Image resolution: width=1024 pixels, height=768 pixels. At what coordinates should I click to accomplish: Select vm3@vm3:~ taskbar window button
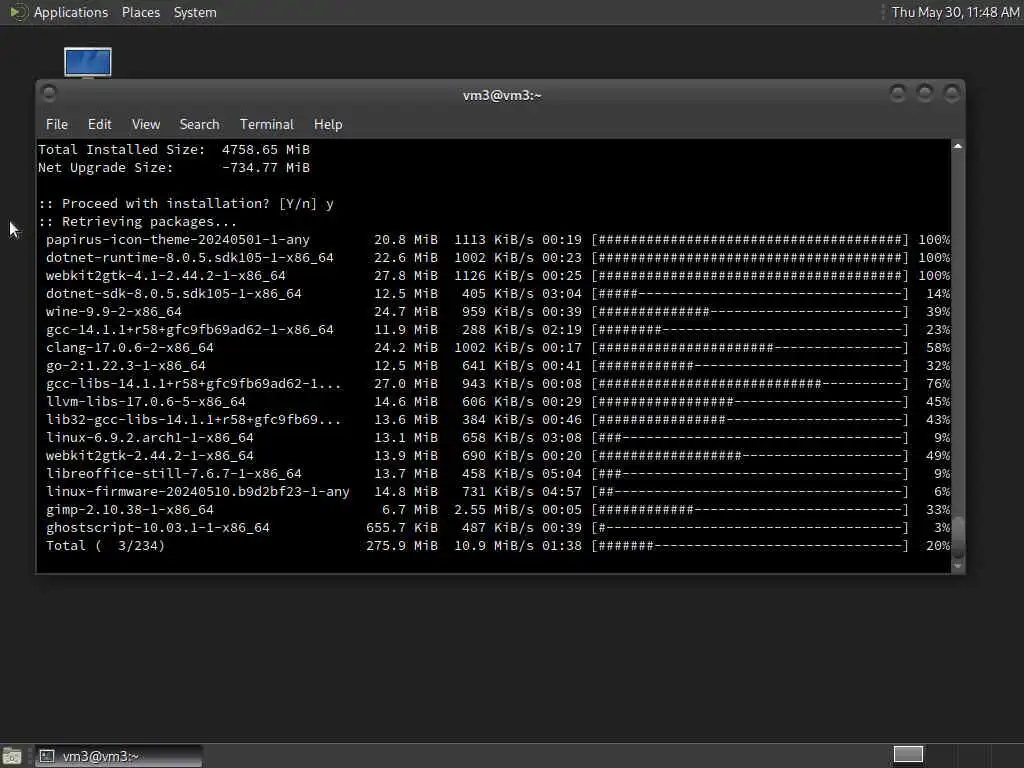(x=118, y=756)
